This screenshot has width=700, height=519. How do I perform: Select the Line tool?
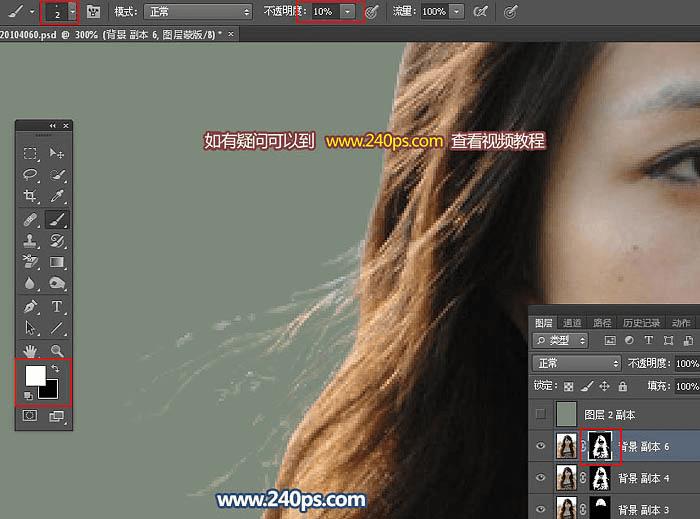(57, 328)
